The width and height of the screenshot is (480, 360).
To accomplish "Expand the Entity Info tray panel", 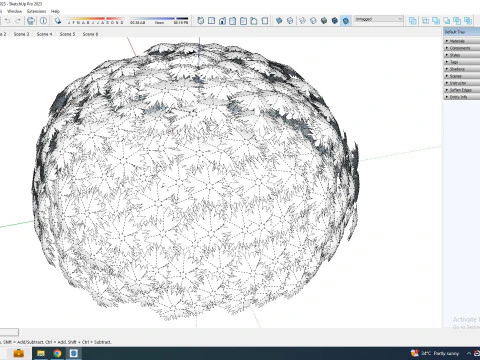I will [x=462, y=97].
